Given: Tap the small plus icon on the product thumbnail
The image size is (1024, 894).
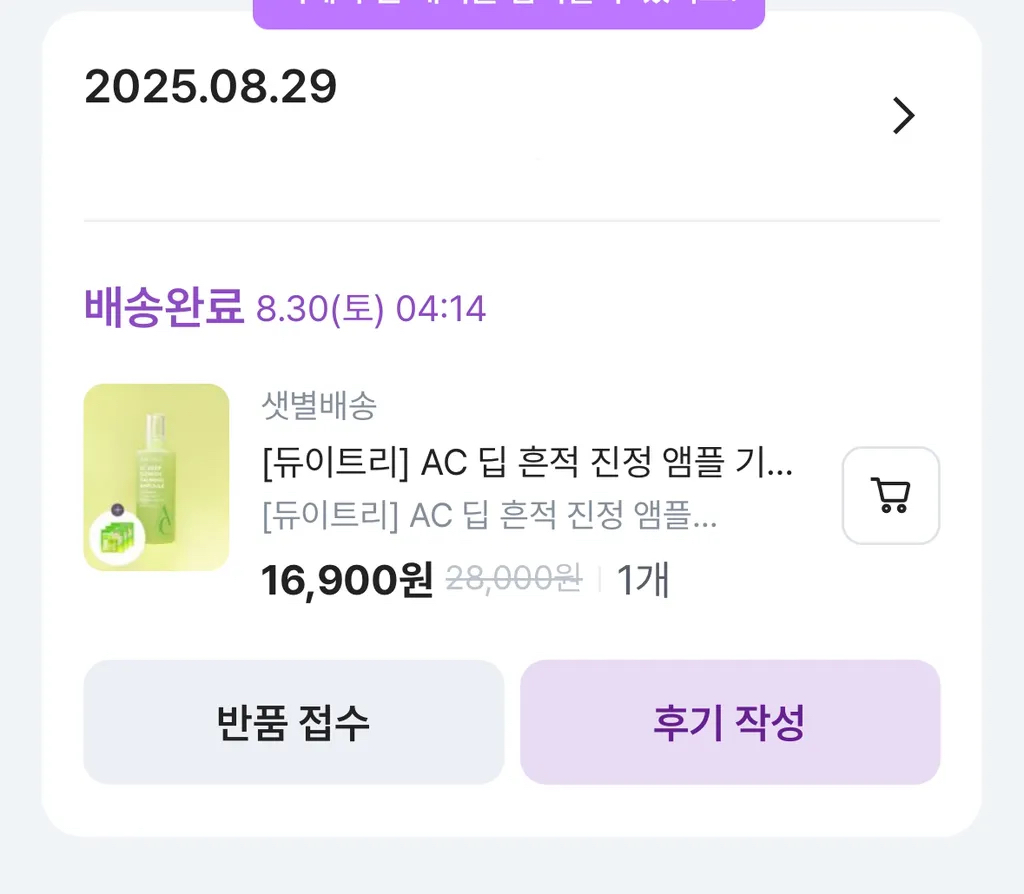Looking at the screenshot, I should (x=117, y=509).
